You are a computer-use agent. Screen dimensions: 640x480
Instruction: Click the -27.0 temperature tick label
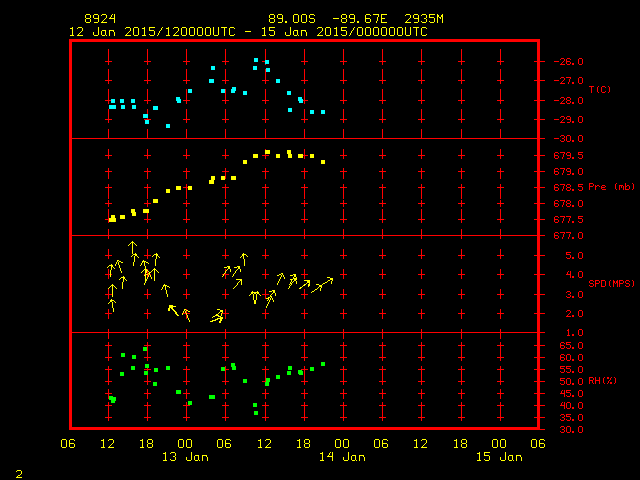(x=568, y=81)
